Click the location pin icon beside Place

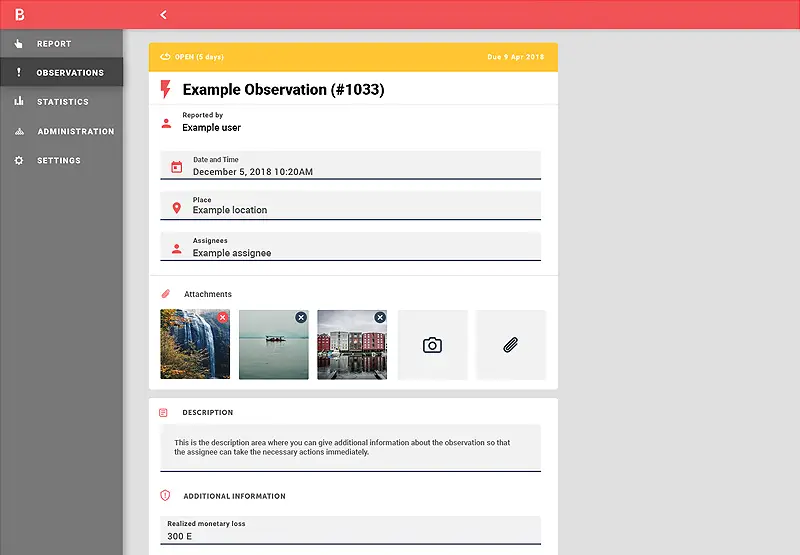(x=176, y=208)
